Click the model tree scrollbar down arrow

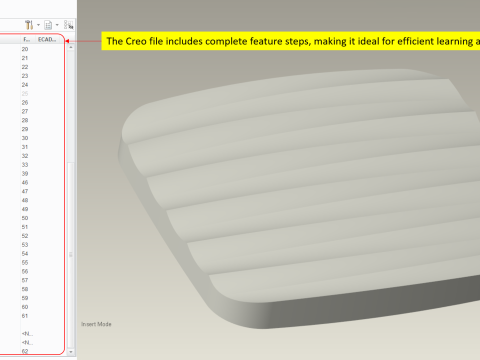pos(71,352)
